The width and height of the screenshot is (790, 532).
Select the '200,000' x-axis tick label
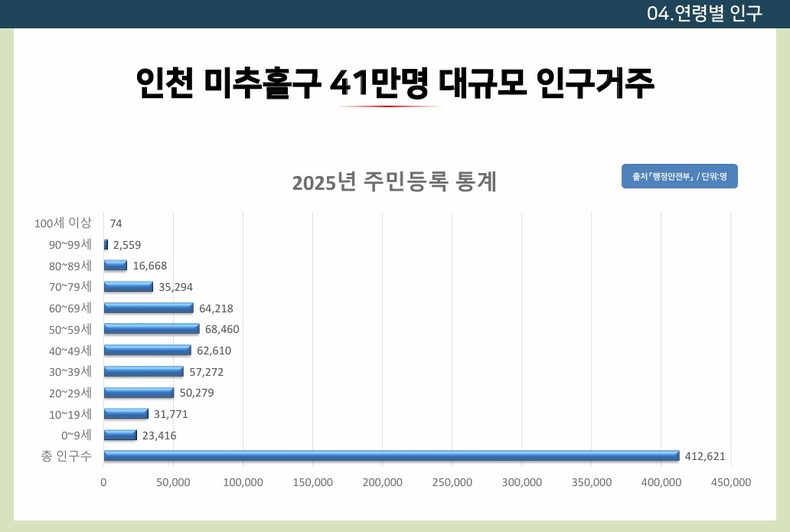(383, 482)
